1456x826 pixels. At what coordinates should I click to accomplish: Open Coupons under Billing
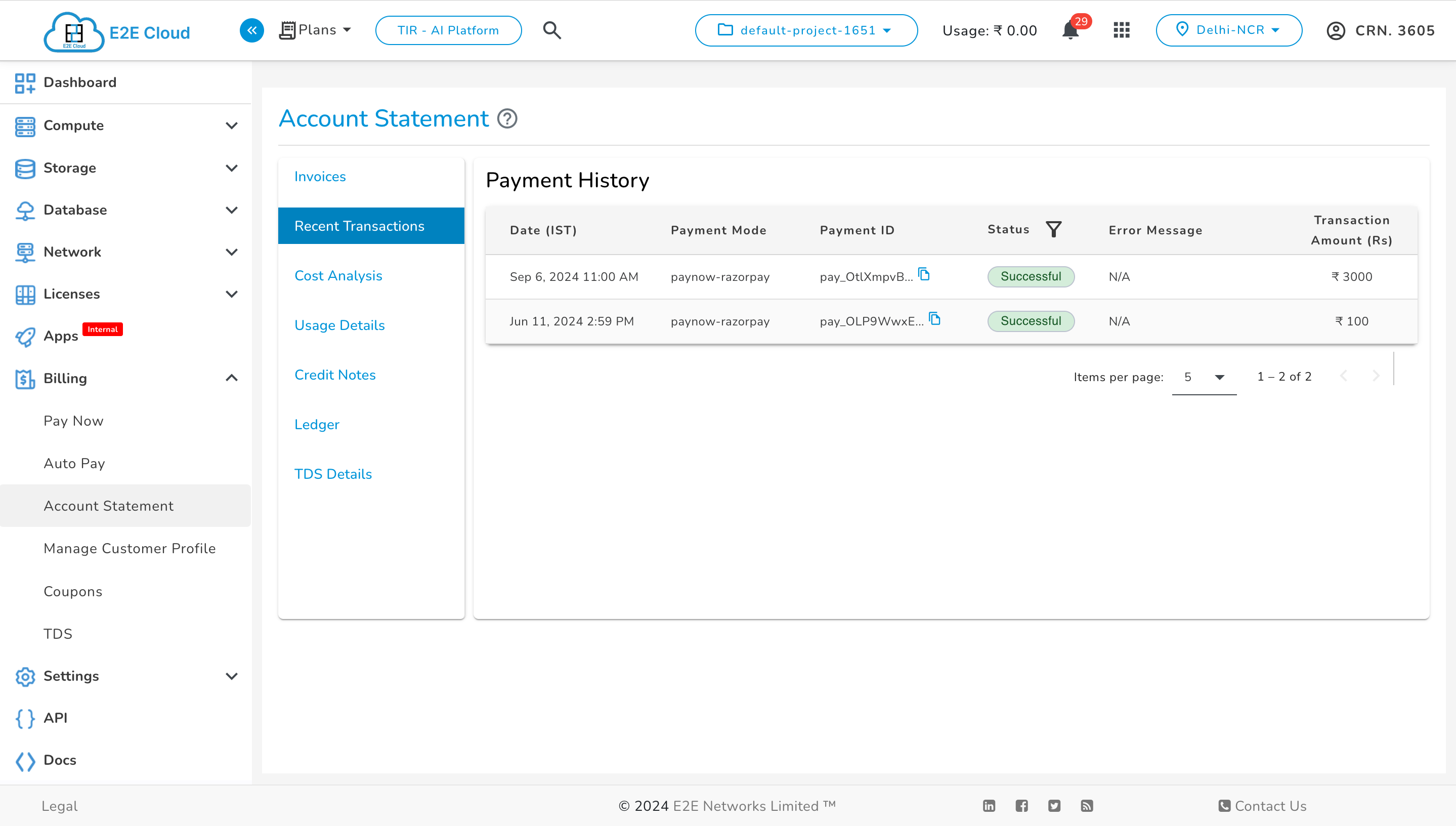72,592
